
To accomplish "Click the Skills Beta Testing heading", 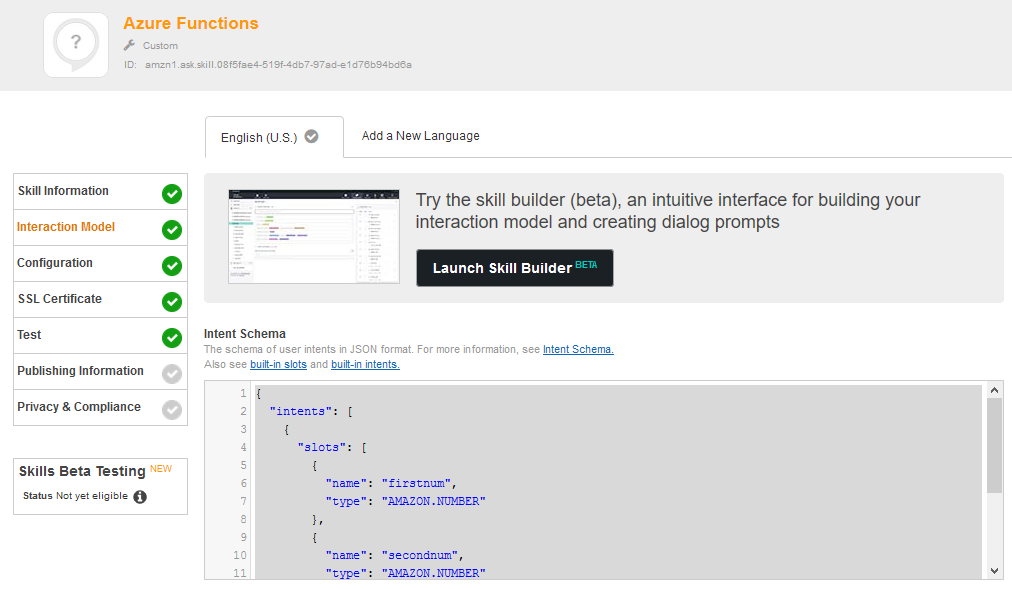I will tap(82, 472).
